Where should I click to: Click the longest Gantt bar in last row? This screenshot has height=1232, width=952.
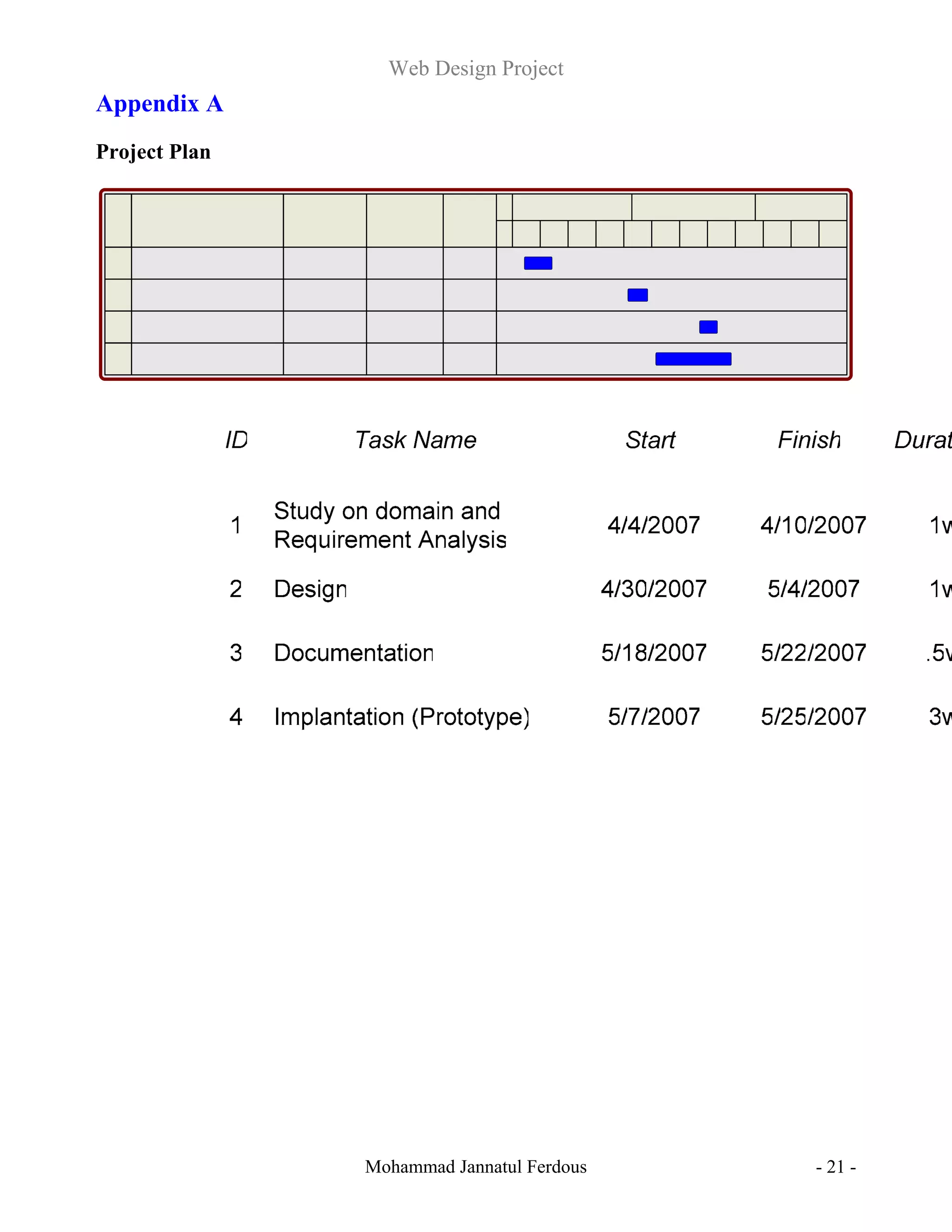point(693,359)
